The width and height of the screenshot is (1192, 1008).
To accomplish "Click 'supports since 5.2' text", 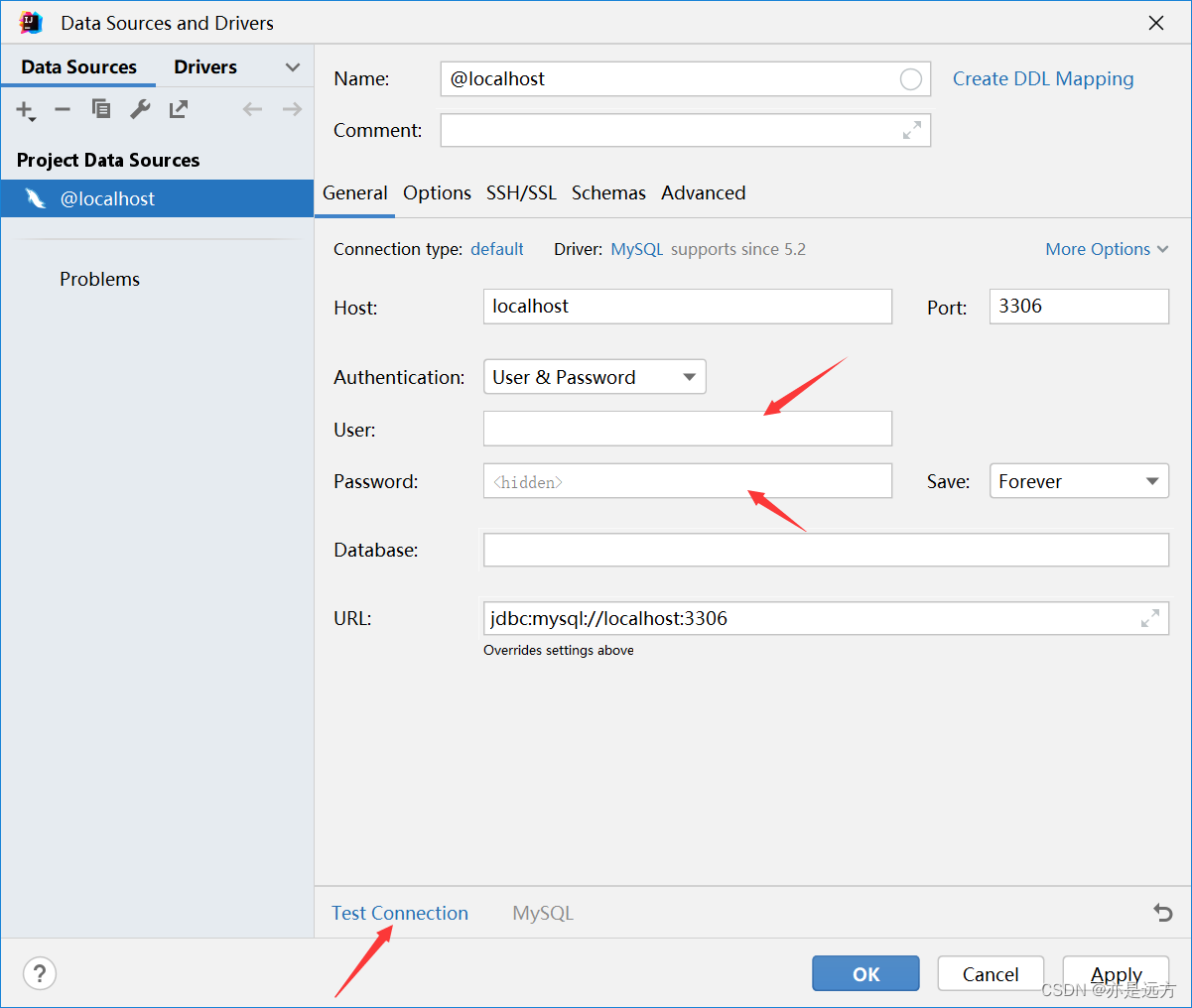I will click(738, 249).
